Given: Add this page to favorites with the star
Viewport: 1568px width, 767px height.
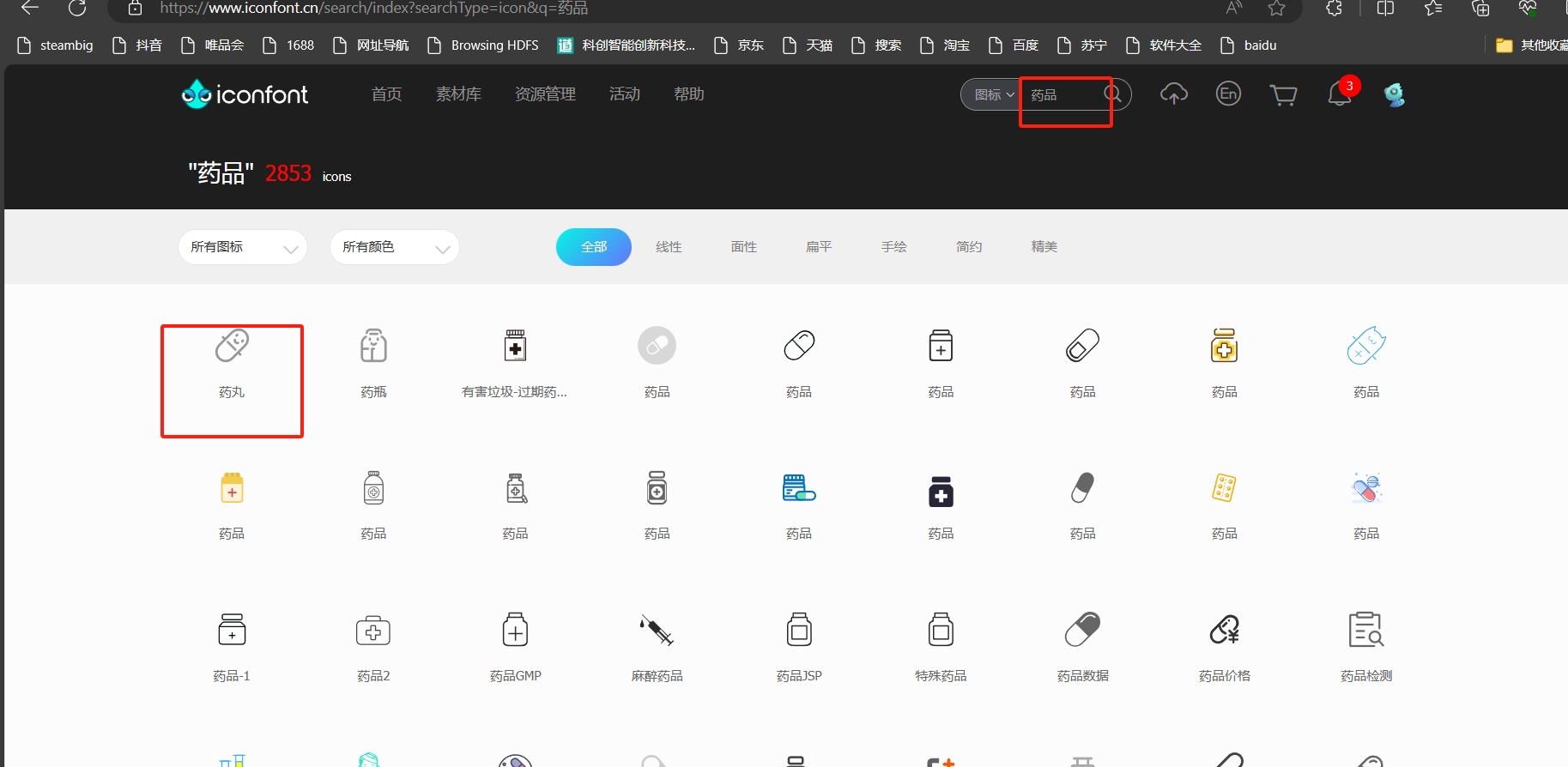Looking at the screenshot, I should pos(1277,8).
